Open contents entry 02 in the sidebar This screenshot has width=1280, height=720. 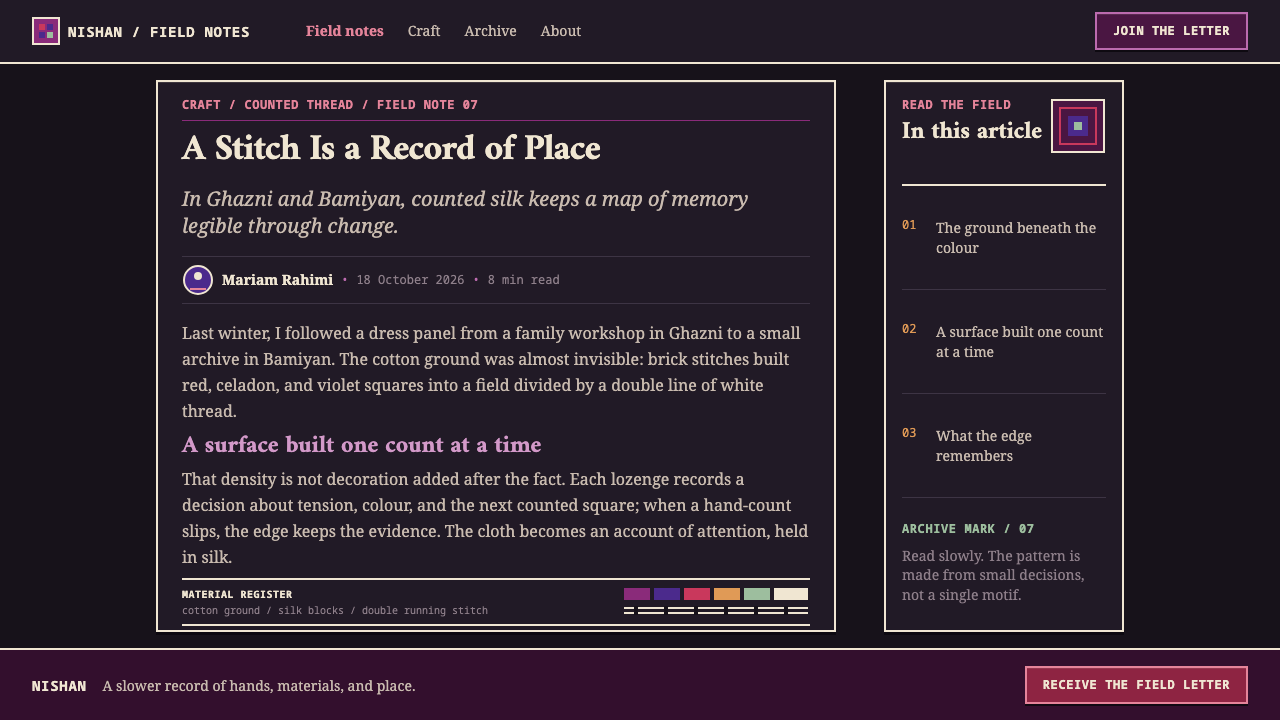coord(1004,342)
